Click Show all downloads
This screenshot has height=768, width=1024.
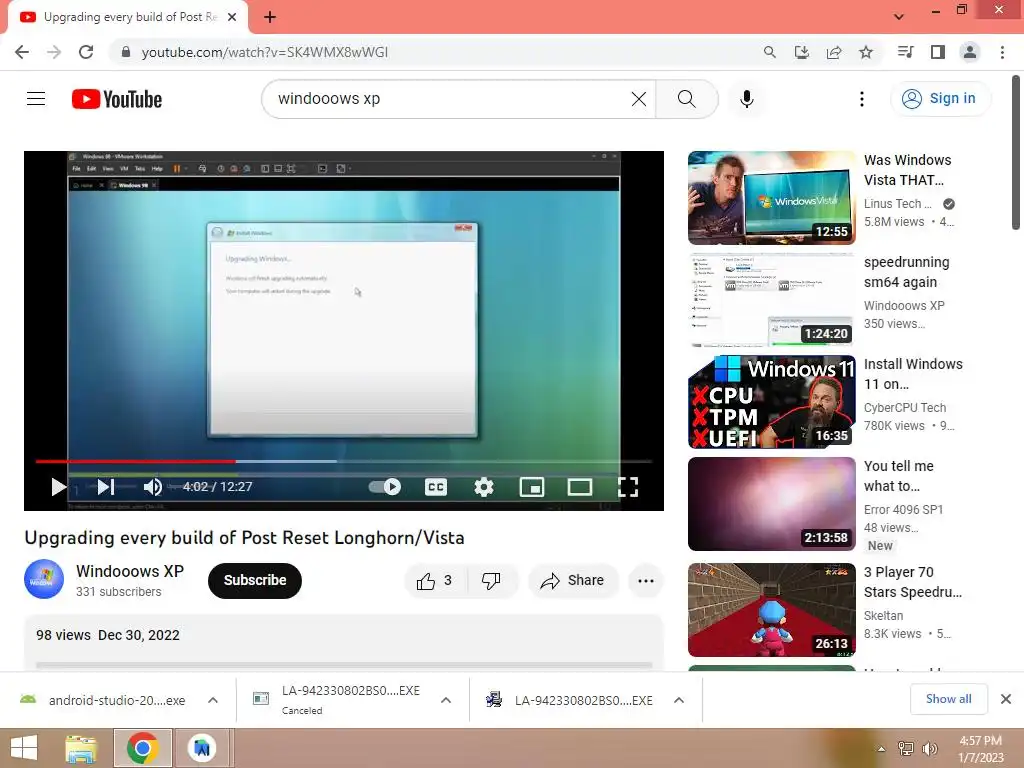point(949,699)
